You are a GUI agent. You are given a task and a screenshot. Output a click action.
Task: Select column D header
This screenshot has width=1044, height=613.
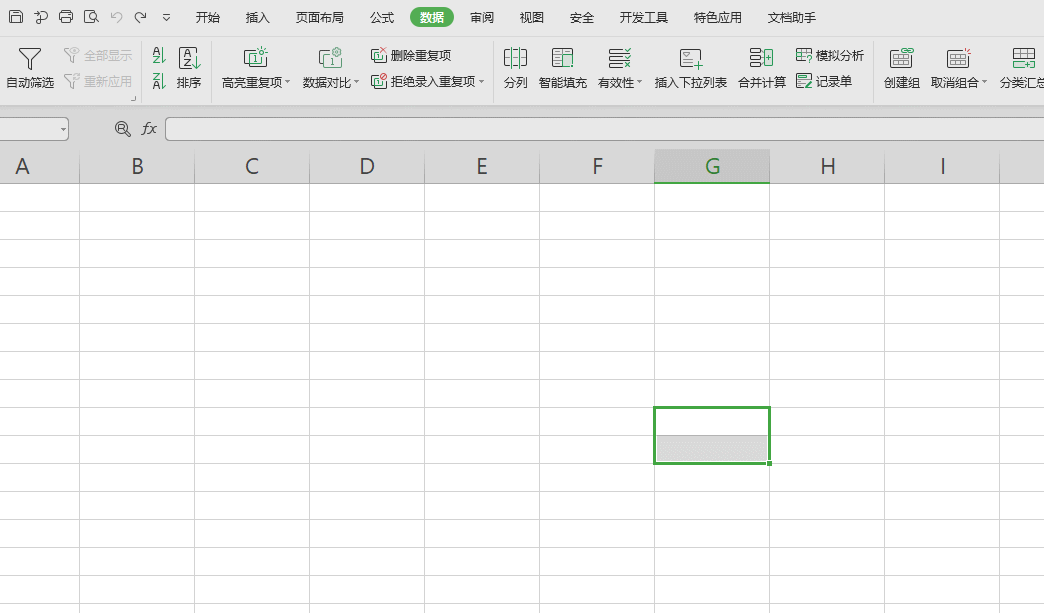pos(367,166)
